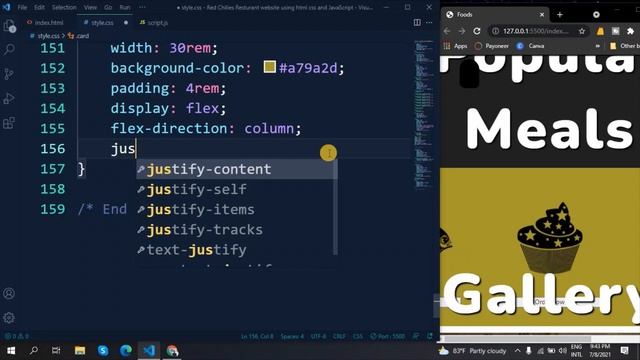Open the Manage gear icon
The image size is (640, 360).
9,318
